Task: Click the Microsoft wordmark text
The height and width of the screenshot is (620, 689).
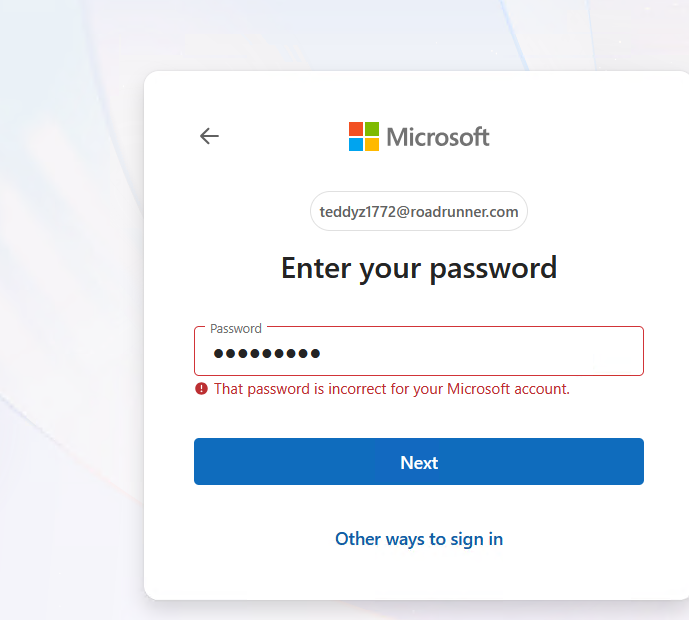Action: [x=438, y=137]
